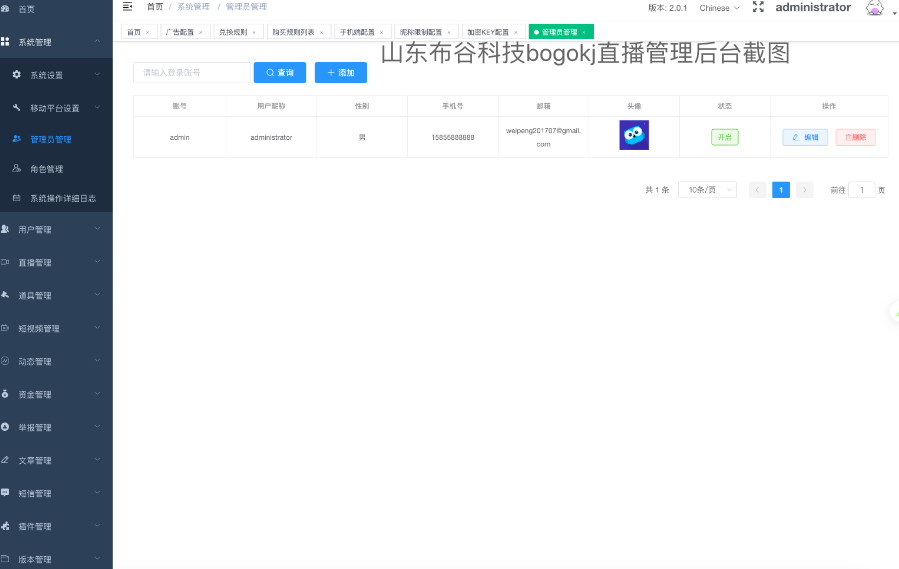899x569 pixels.
Task: Focus the 请输入登录账号 input field
Action: point(192,73)
